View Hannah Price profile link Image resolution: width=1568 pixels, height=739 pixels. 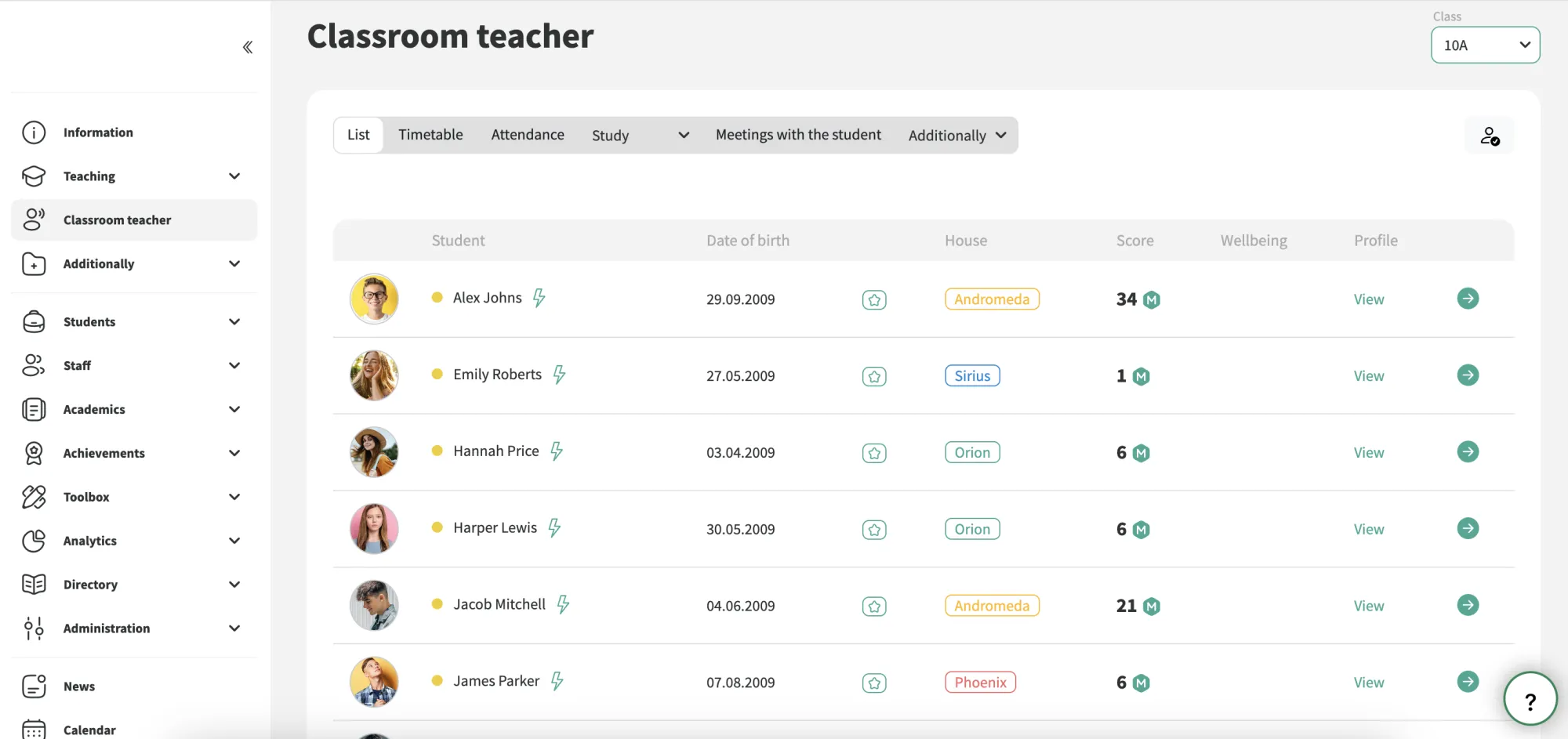coord(1369,453)
